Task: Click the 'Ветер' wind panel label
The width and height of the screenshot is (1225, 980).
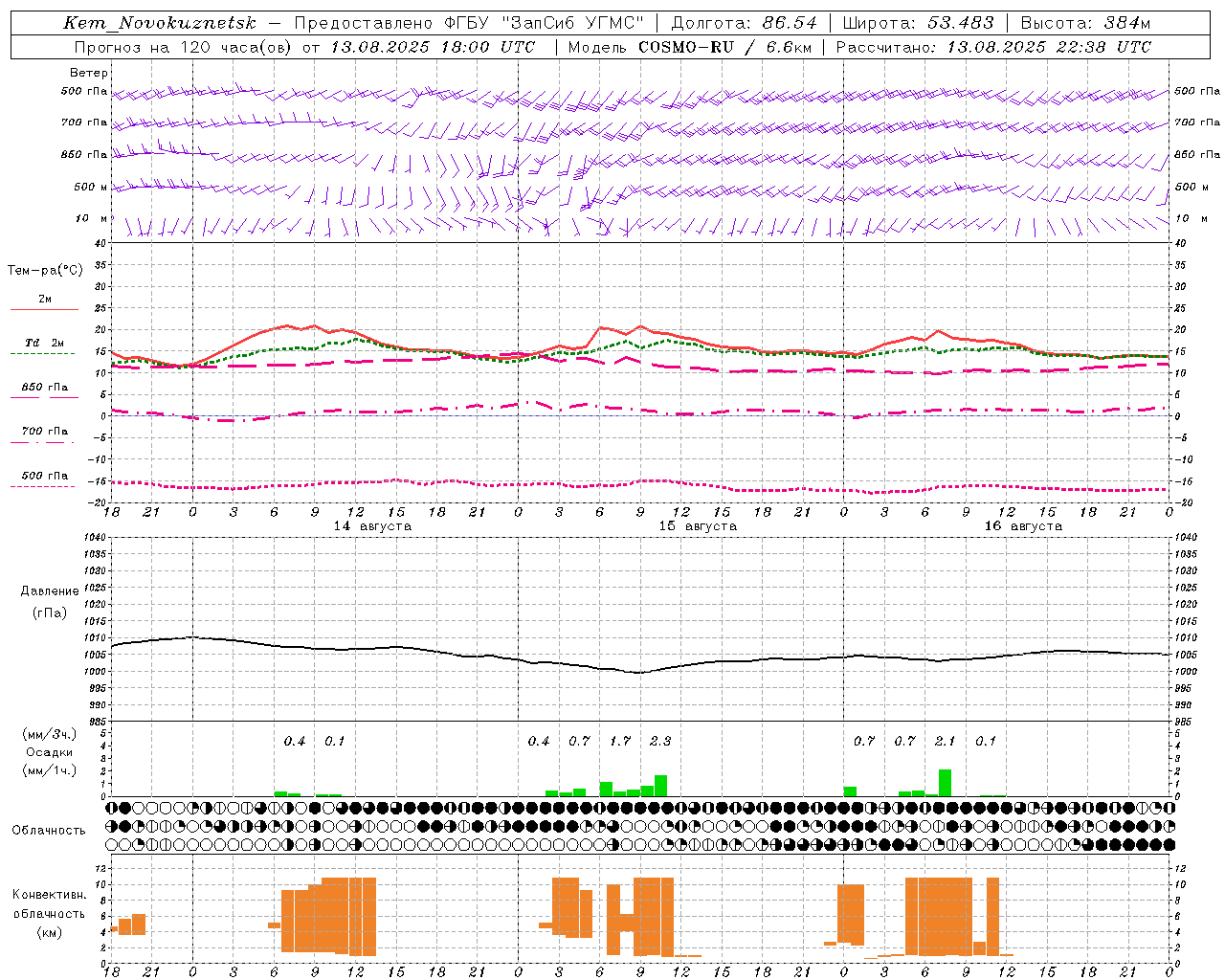Action: [x=89, y=73]
